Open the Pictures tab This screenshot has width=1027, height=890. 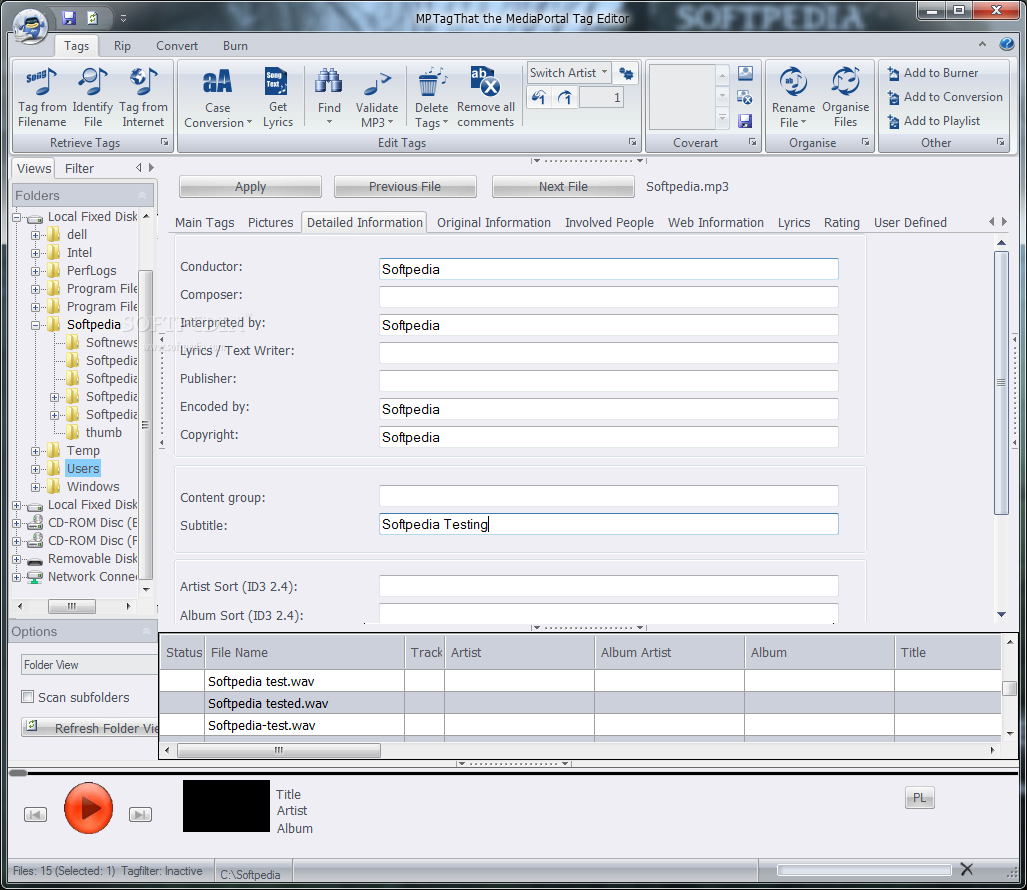pyautogui.click(x=271, y=223)
